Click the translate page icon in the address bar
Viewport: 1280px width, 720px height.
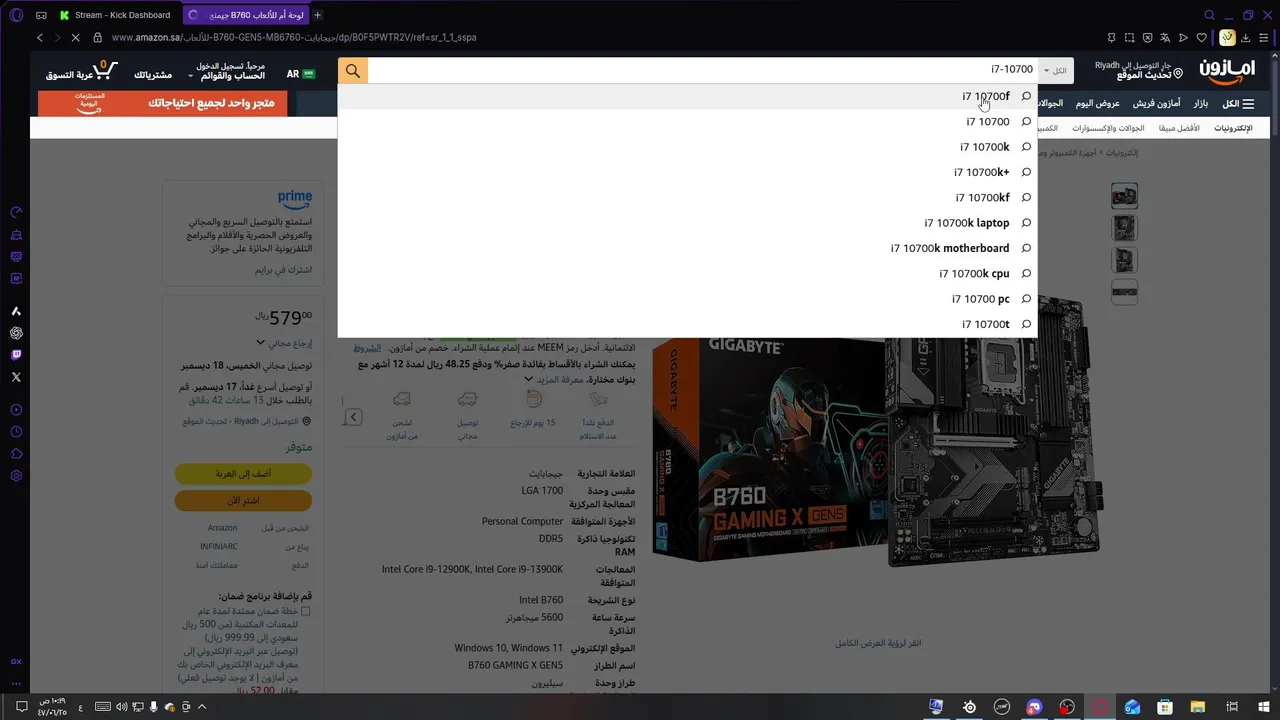tap(1165, 38)
